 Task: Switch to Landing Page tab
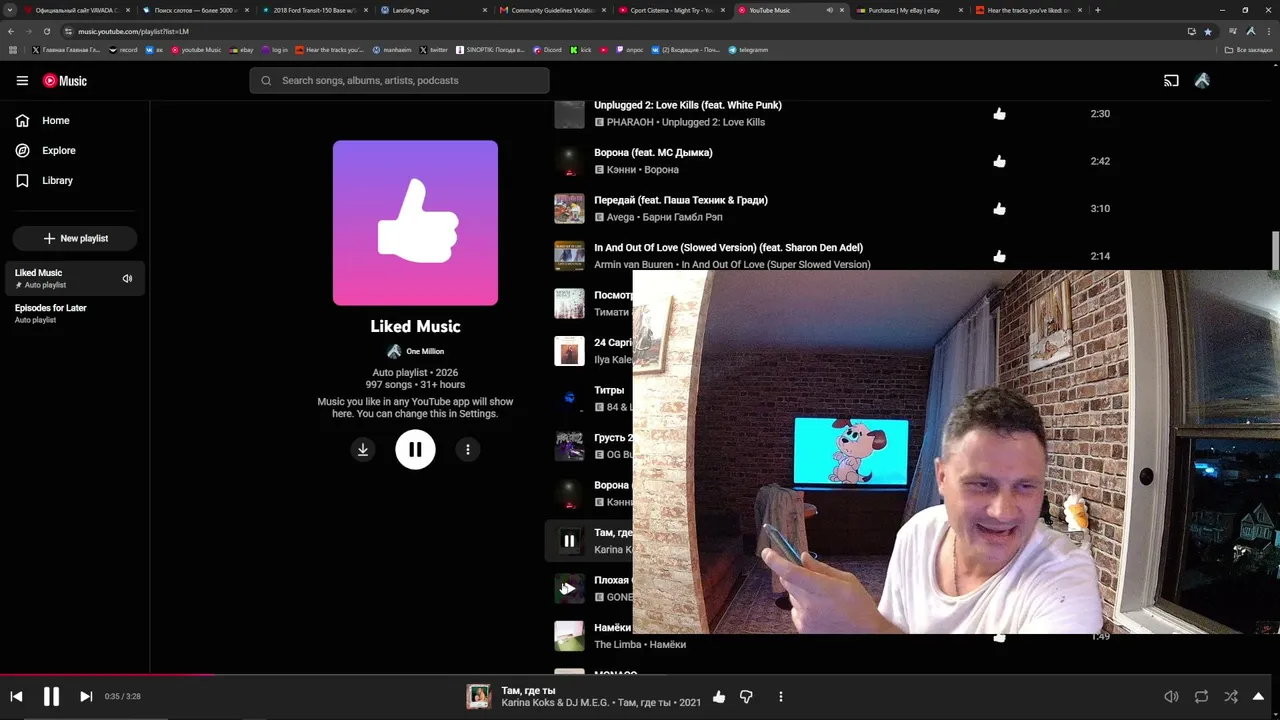point(433,10)
